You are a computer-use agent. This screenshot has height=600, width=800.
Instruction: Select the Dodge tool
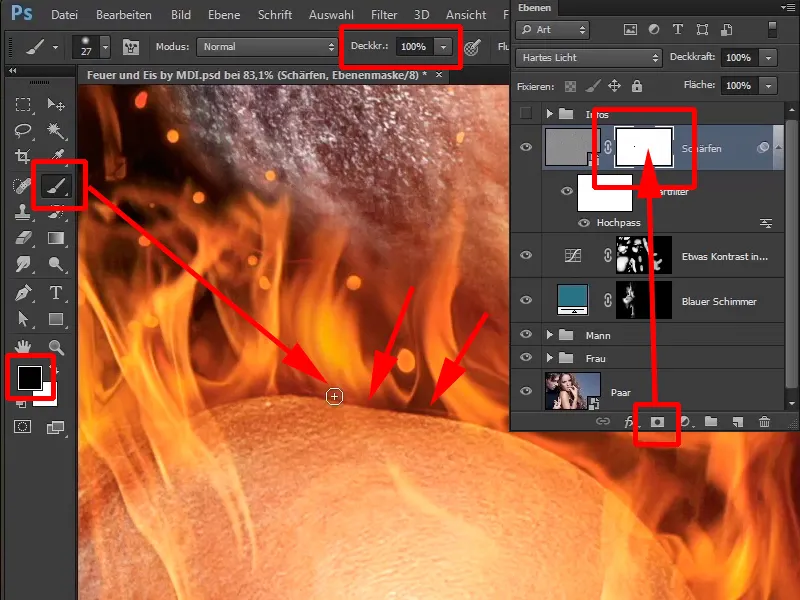pyautogui.click(x=56, y=263)
